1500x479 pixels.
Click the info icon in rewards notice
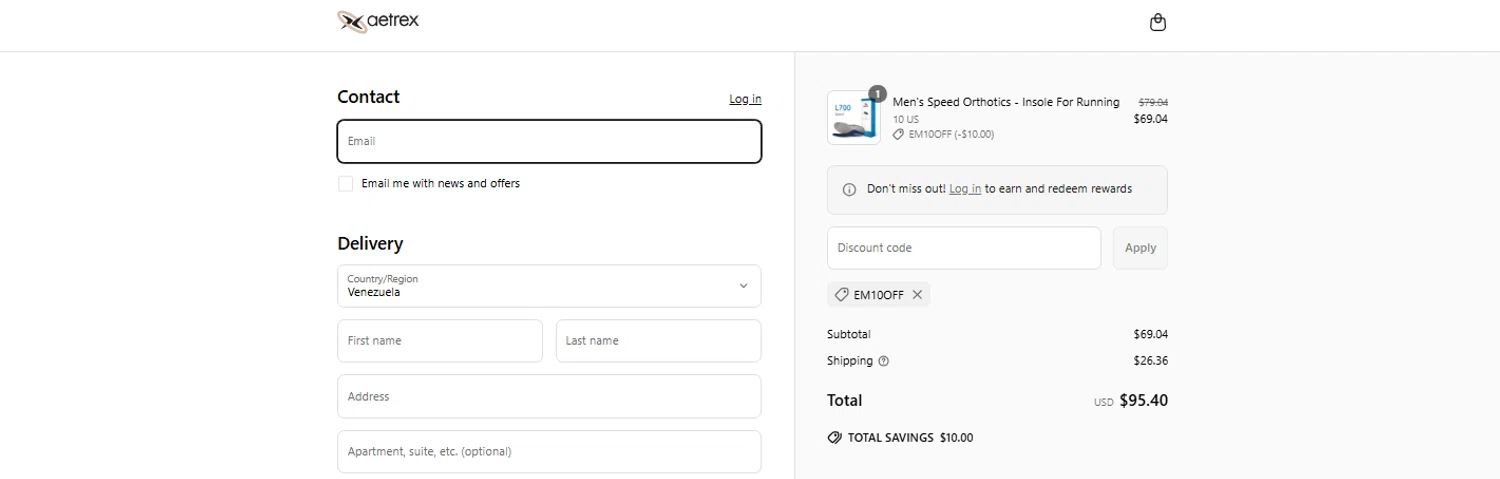pyautogui.click(x=849, y=189)
